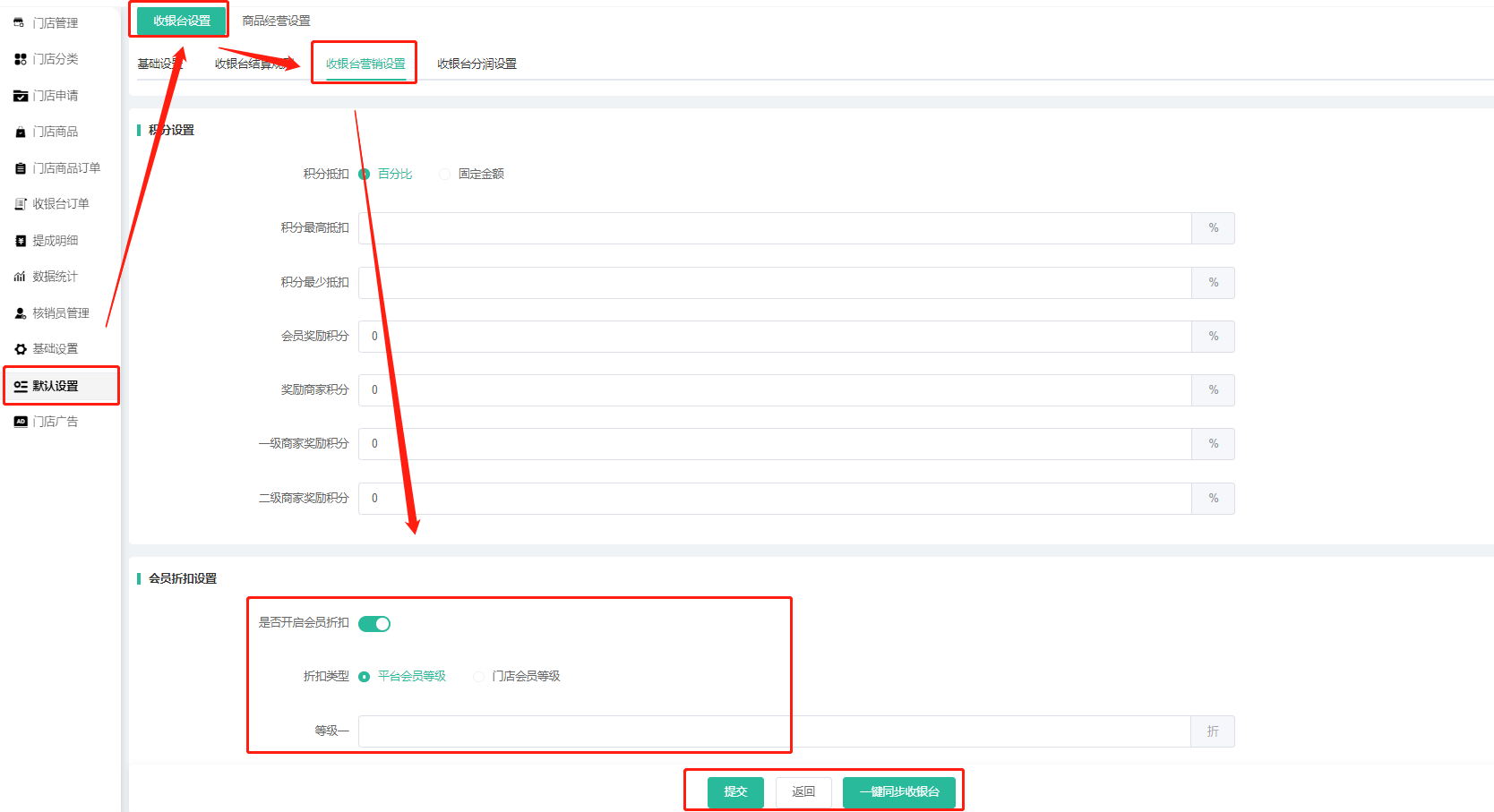Open the 收银台设置 top tab

point(182,21)
